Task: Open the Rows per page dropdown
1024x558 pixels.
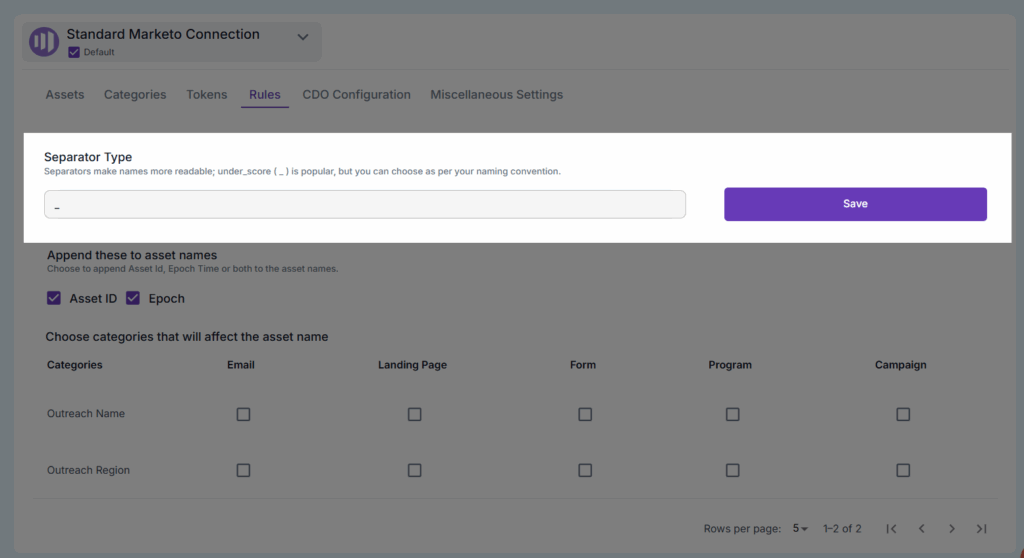Action: [x=800, y=528]
